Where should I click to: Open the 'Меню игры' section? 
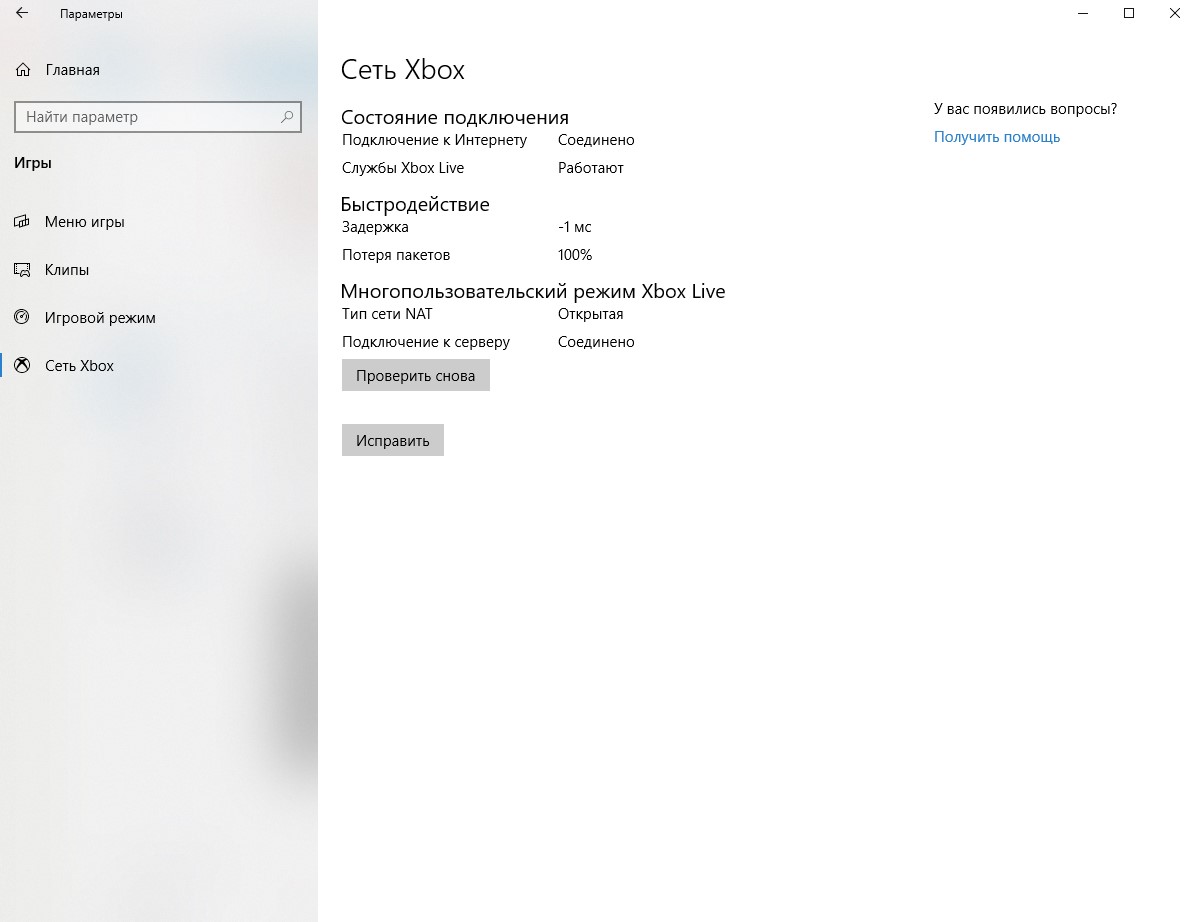tap(84, 222)
